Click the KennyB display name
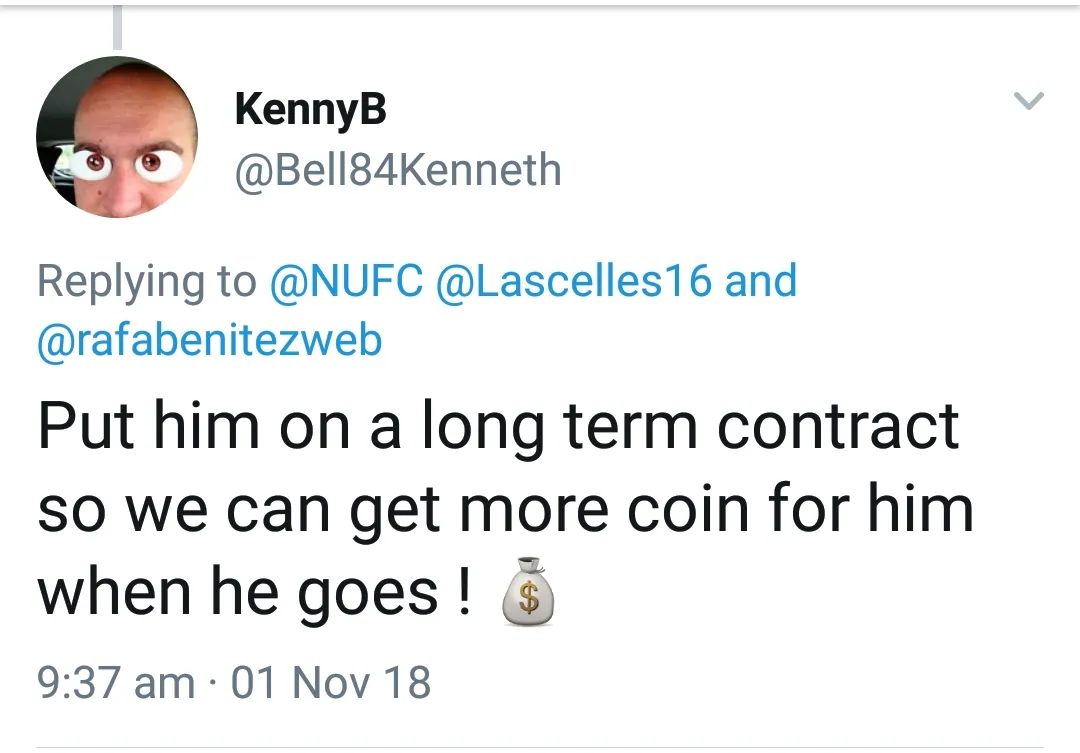1080x753 pixels. (310, 109)
